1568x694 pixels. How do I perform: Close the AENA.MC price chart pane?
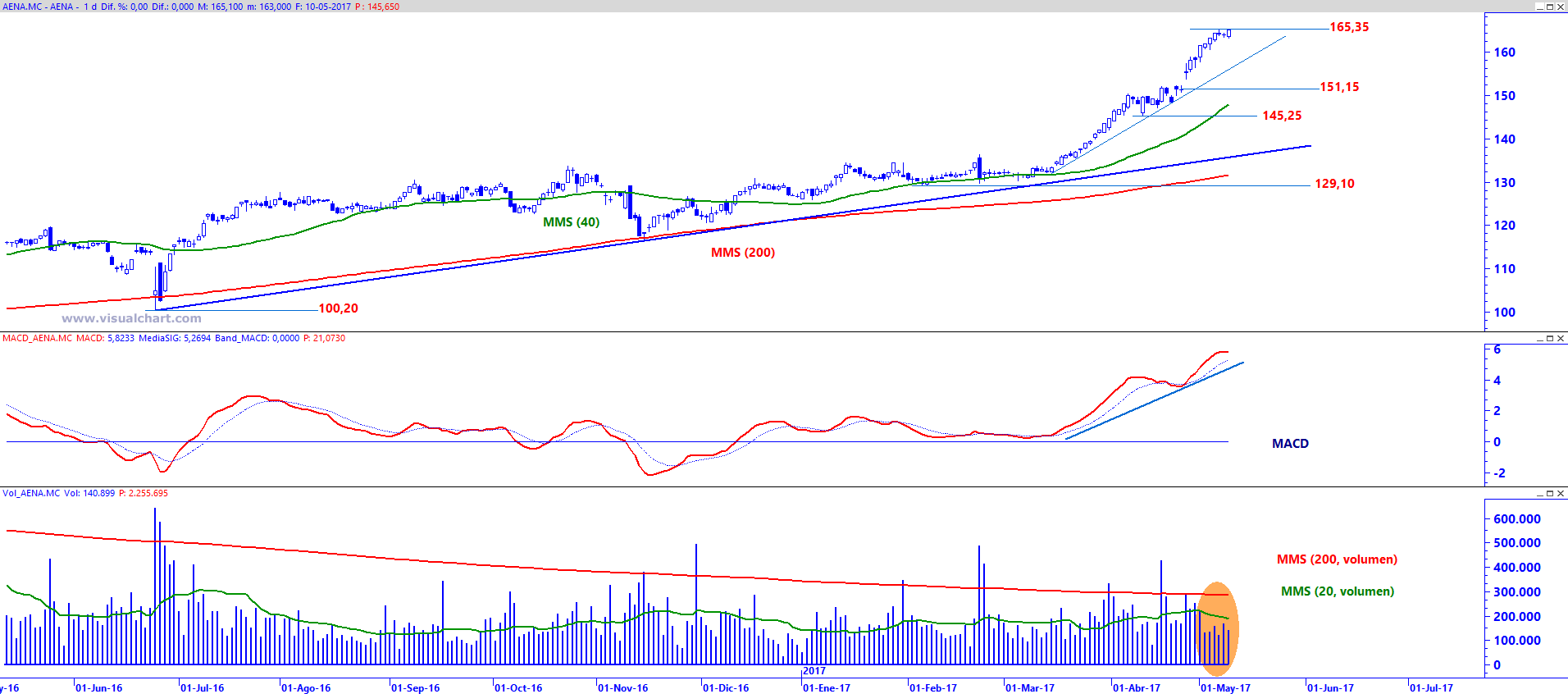(1561, 7)
